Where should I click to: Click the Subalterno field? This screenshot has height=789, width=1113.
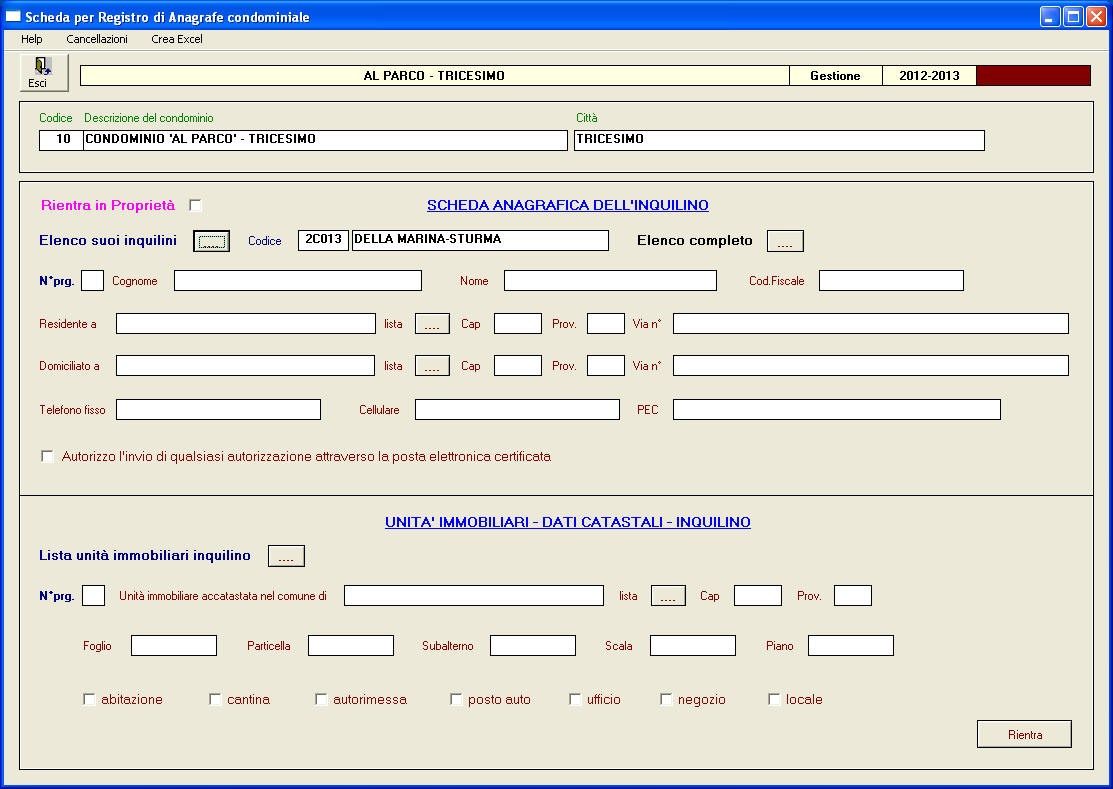pos(533,646)
